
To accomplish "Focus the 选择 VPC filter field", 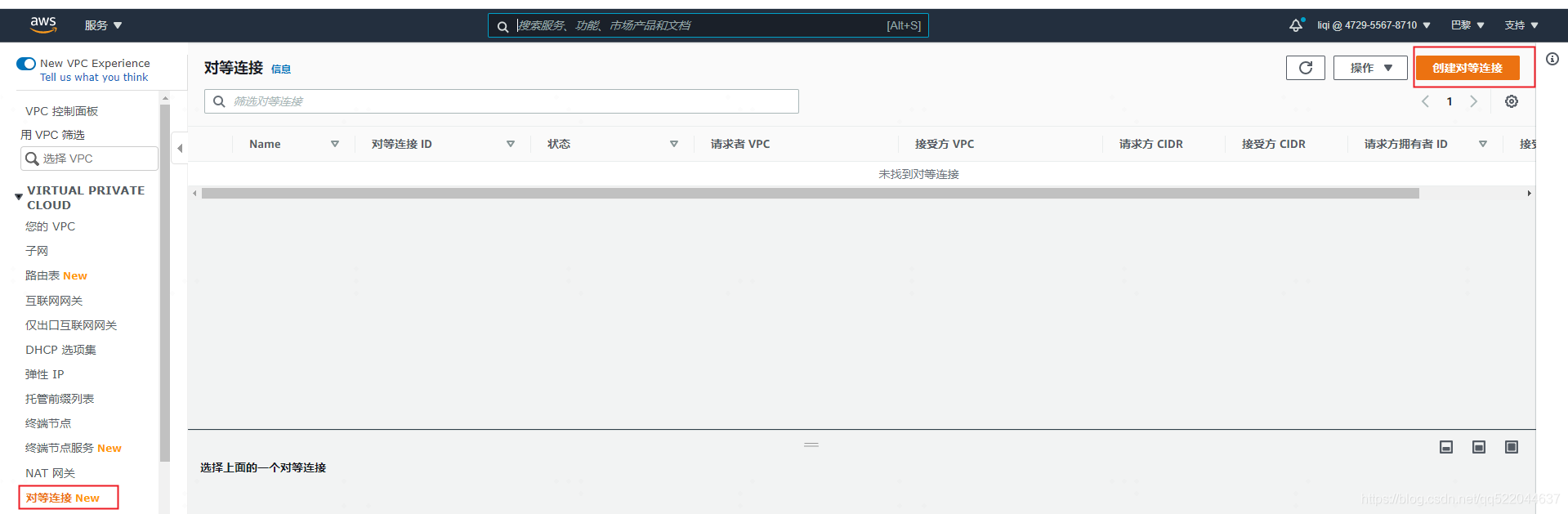I will 89,159.
